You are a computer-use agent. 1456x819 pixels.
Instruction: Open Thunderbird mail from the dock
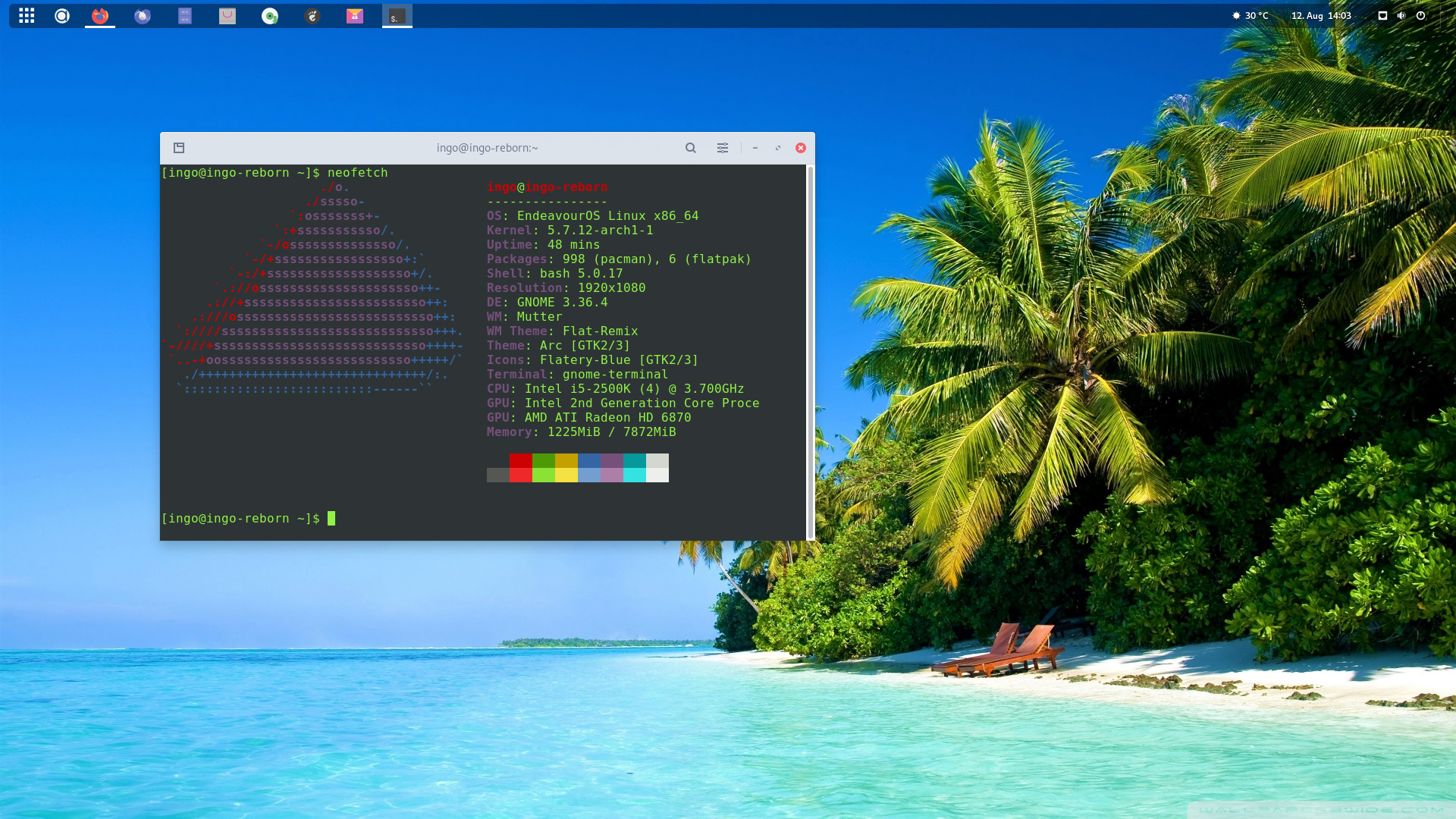(143, 16)
